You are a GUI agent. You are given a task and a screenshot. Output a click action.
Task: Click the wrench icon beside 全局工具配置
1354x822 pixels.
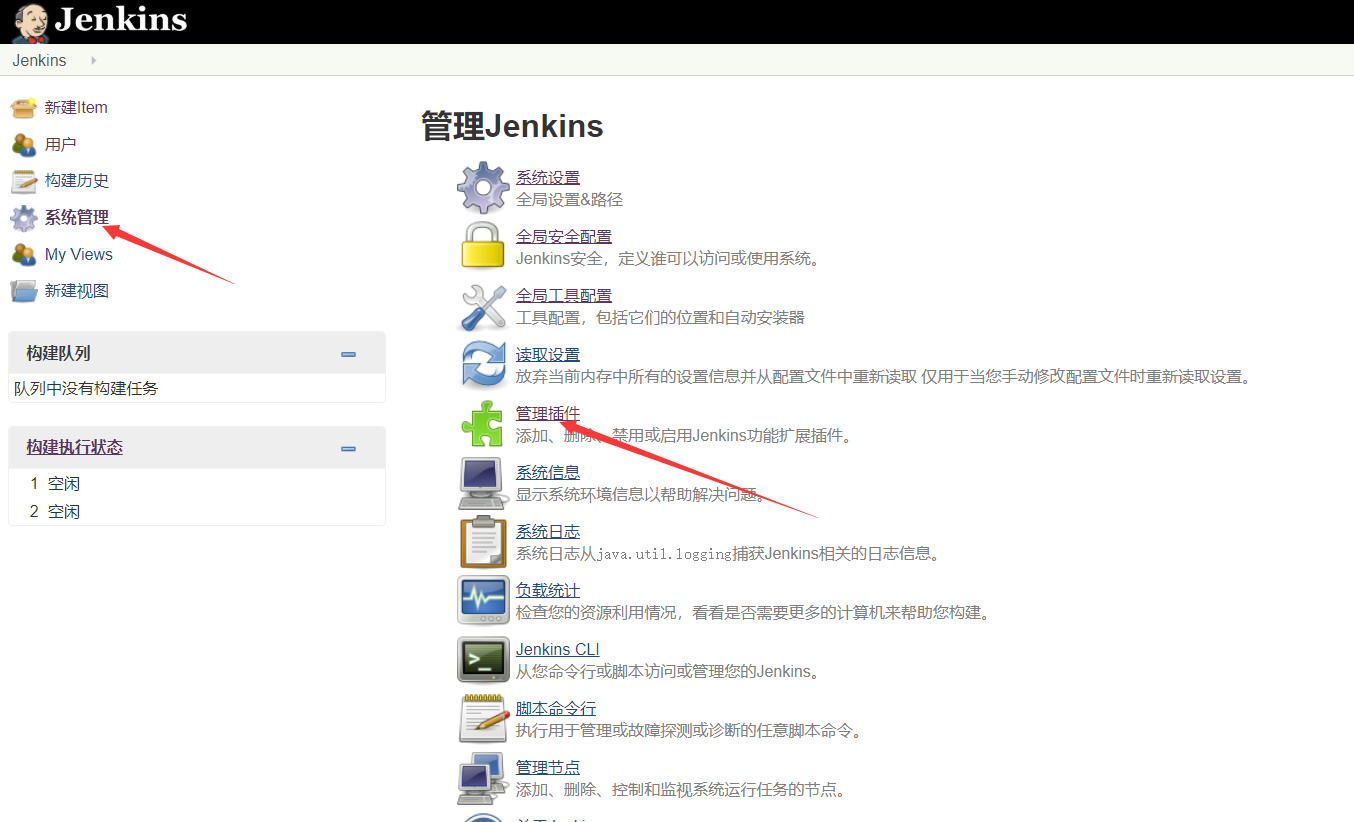pos(483,305)
